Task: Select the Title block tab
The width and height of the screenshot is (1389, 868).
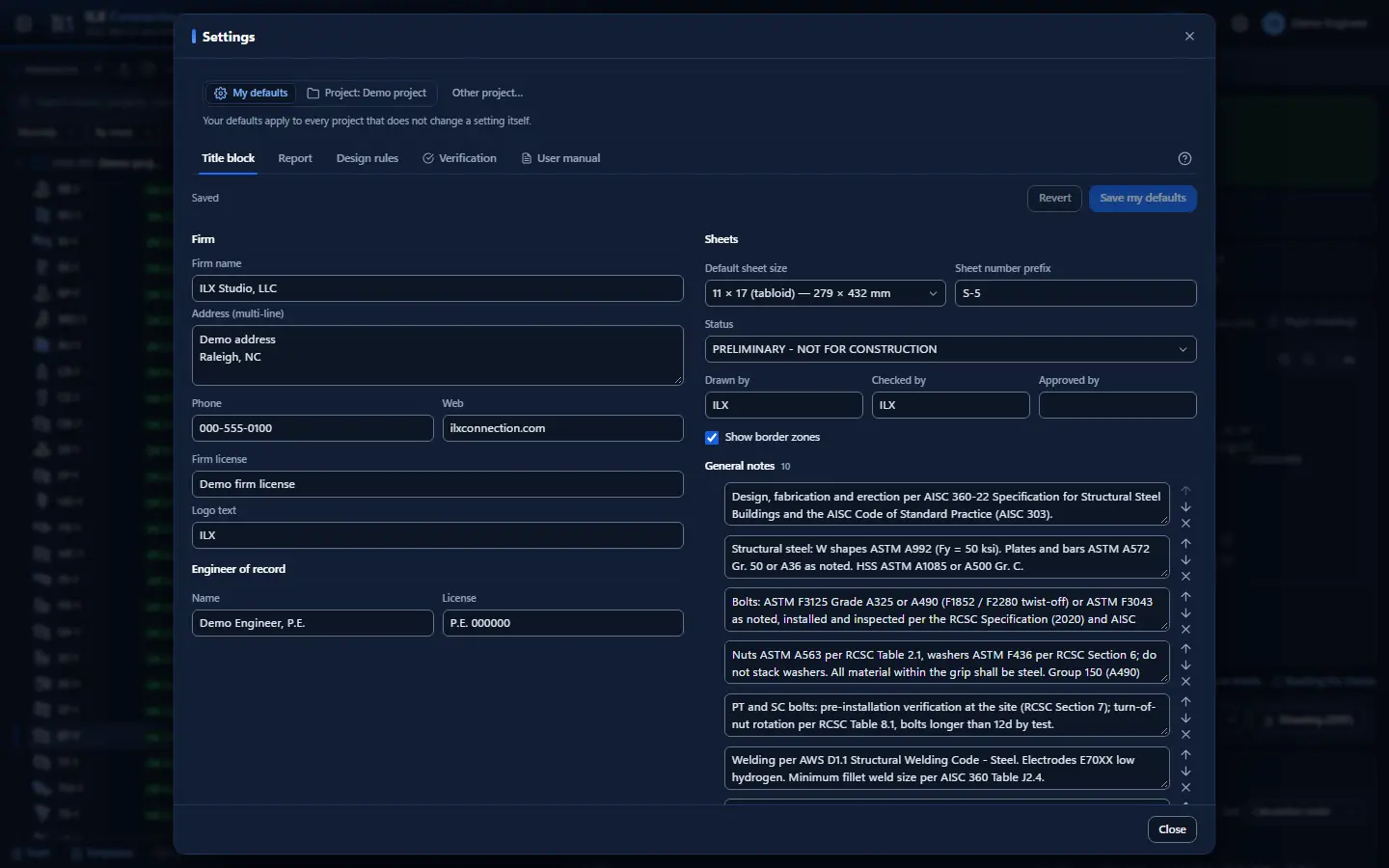Action: 229,158
